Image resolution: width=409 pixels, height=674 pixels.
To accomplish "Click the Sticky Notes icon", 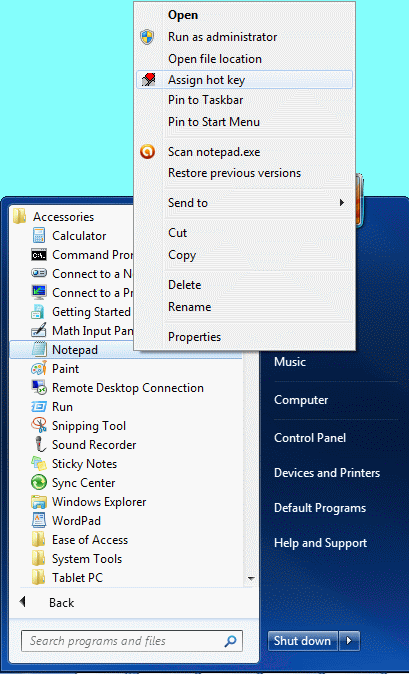I will [x=39, y=464].
